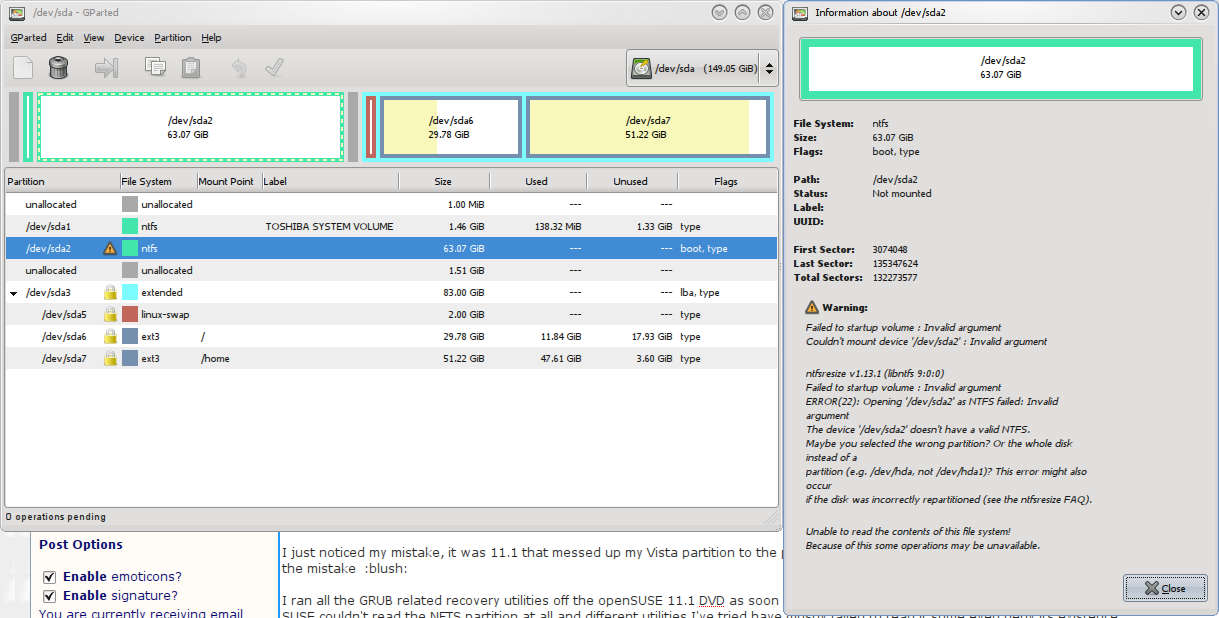
Task: Toggle the Enable emoticons checkbox
Action: [x=49, y=577]
